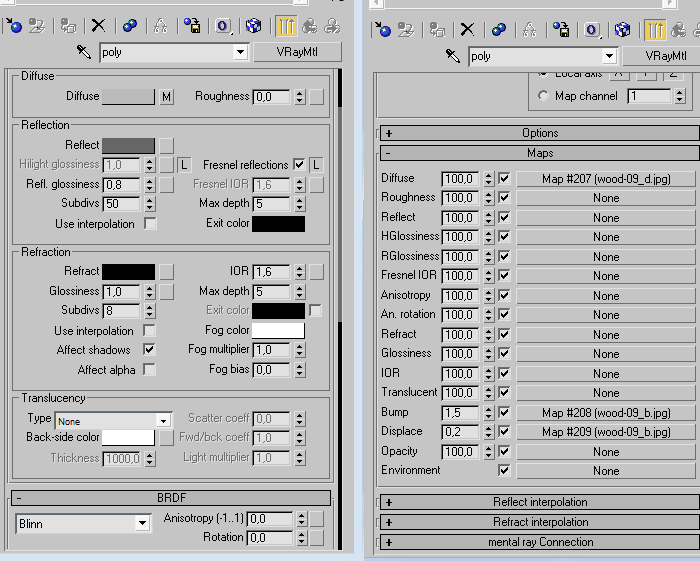Image resolution: width=700 pixels, height=561 pixels.
Task: Click Get Material icon in left panel
Action: [14, 26]
